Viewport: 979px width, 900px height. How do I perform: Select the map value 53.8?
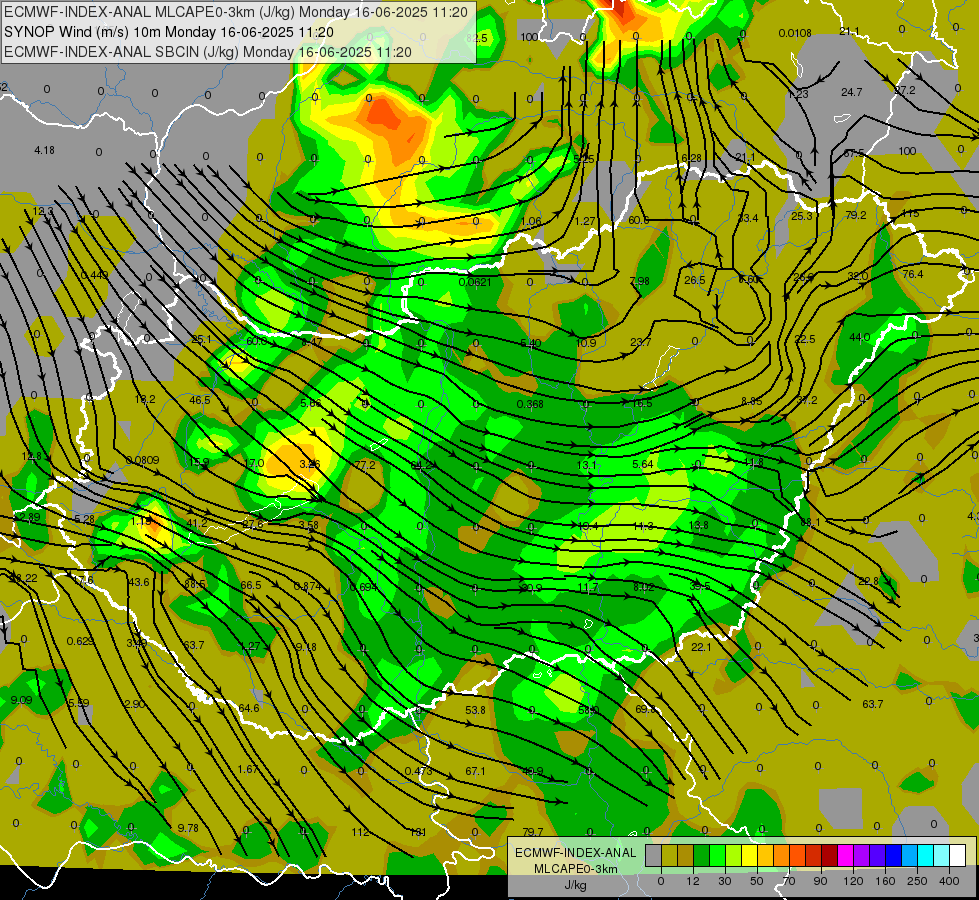(x=475, y=710)
